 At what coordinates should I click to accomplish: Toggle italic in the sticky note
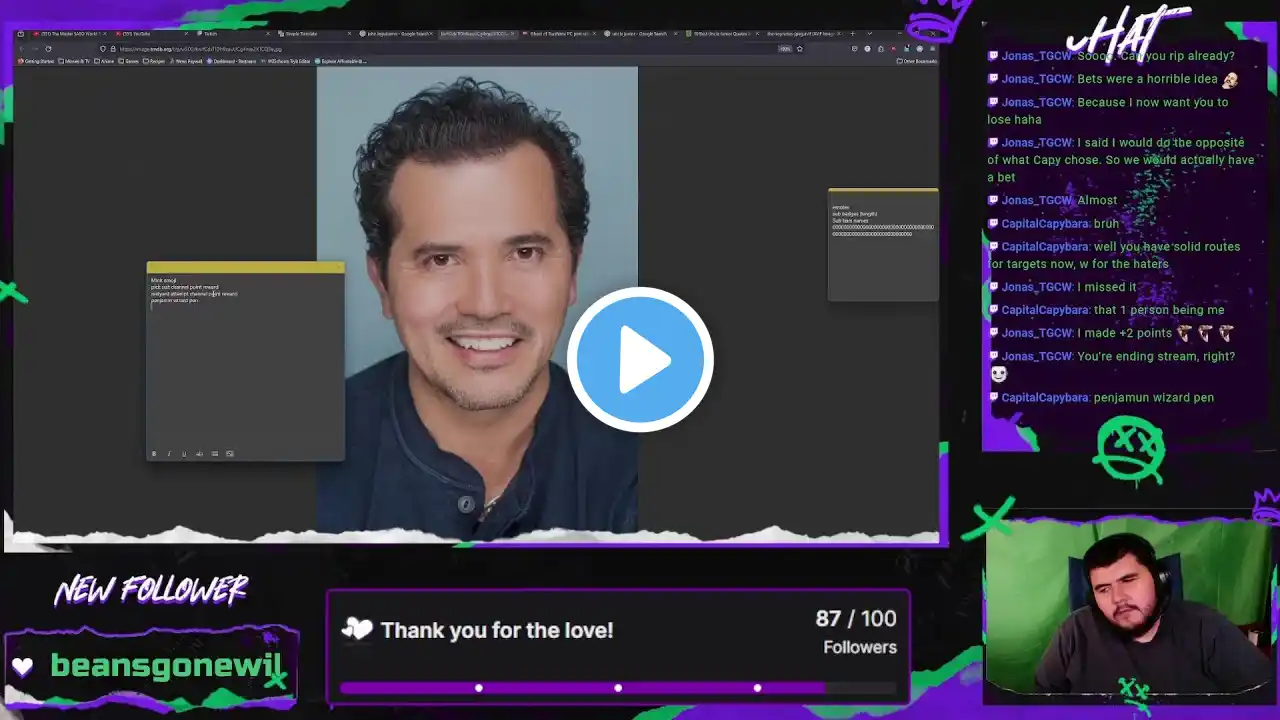pos(169,454)
